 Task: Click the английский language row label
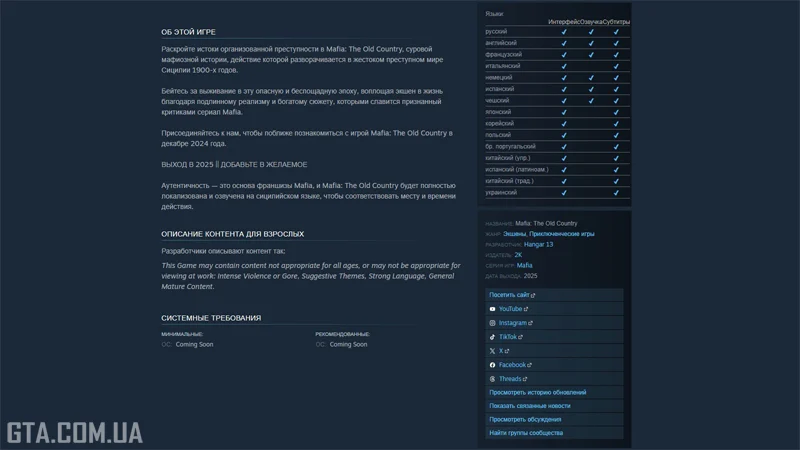click(x=501, y=43)
